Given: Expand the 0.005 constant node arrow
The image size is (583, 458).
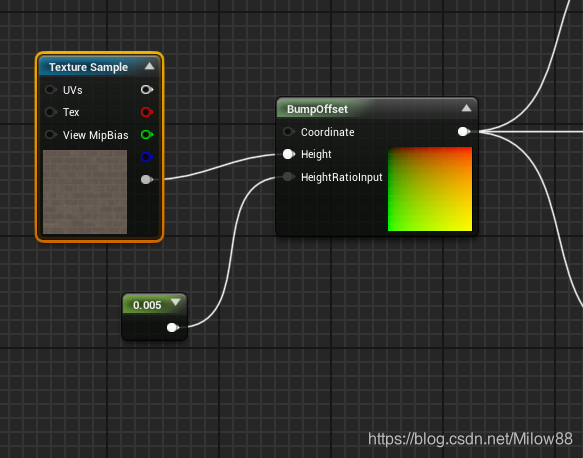Looking at the screenshot, I should pos(175,302).
